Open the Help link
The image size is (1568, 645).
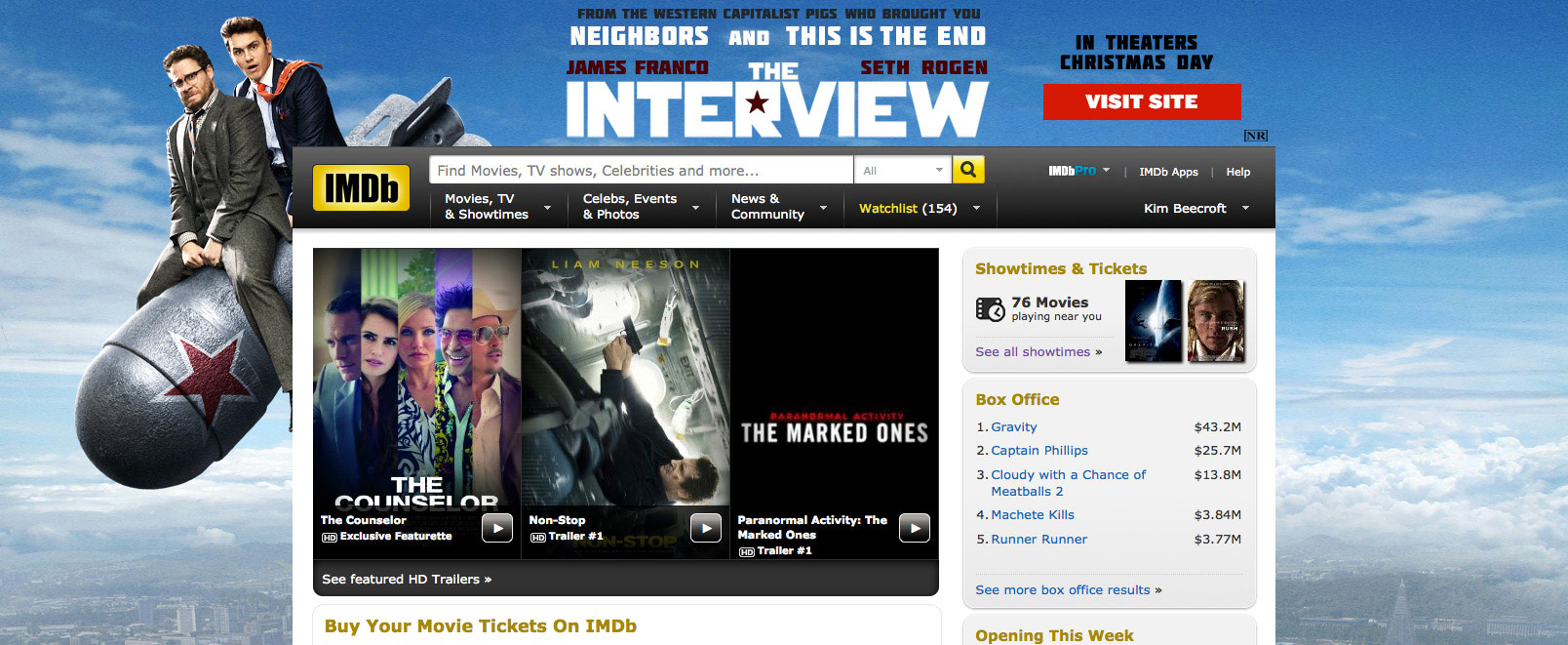[x=1238, y=172]
